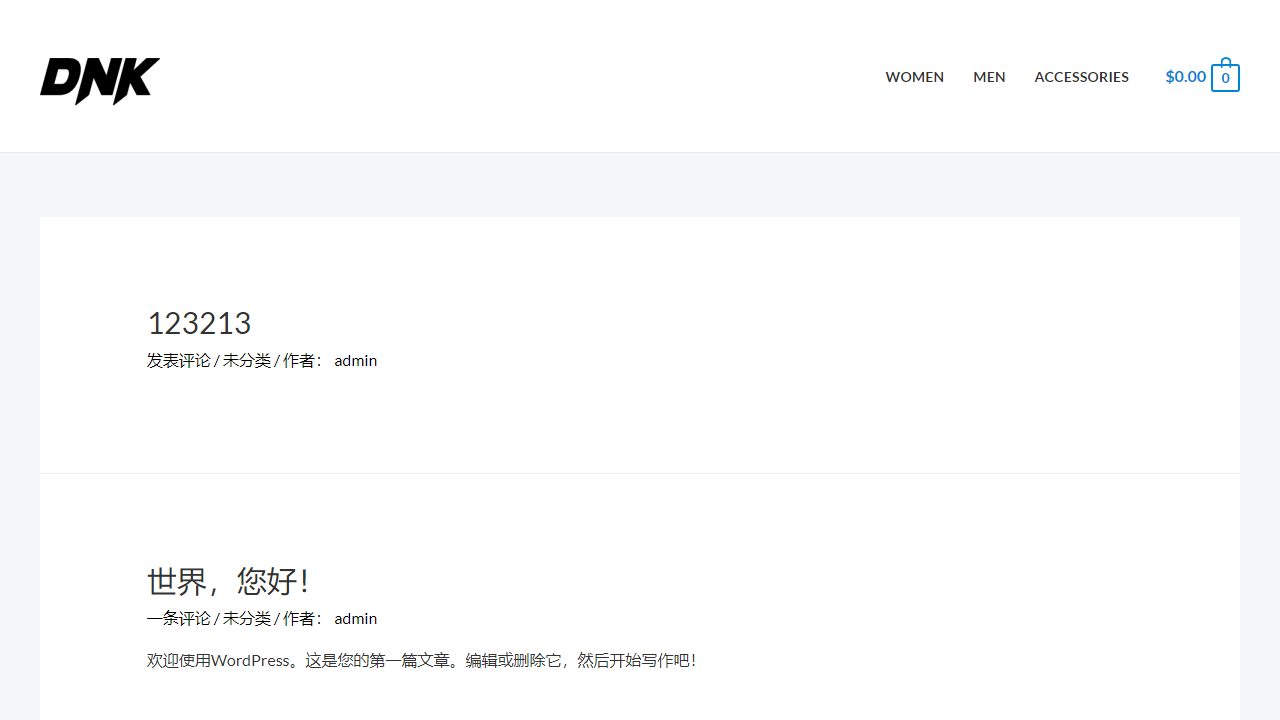
Task: Click the $0.00 cart total
Action: click(x=1185, y=76)
